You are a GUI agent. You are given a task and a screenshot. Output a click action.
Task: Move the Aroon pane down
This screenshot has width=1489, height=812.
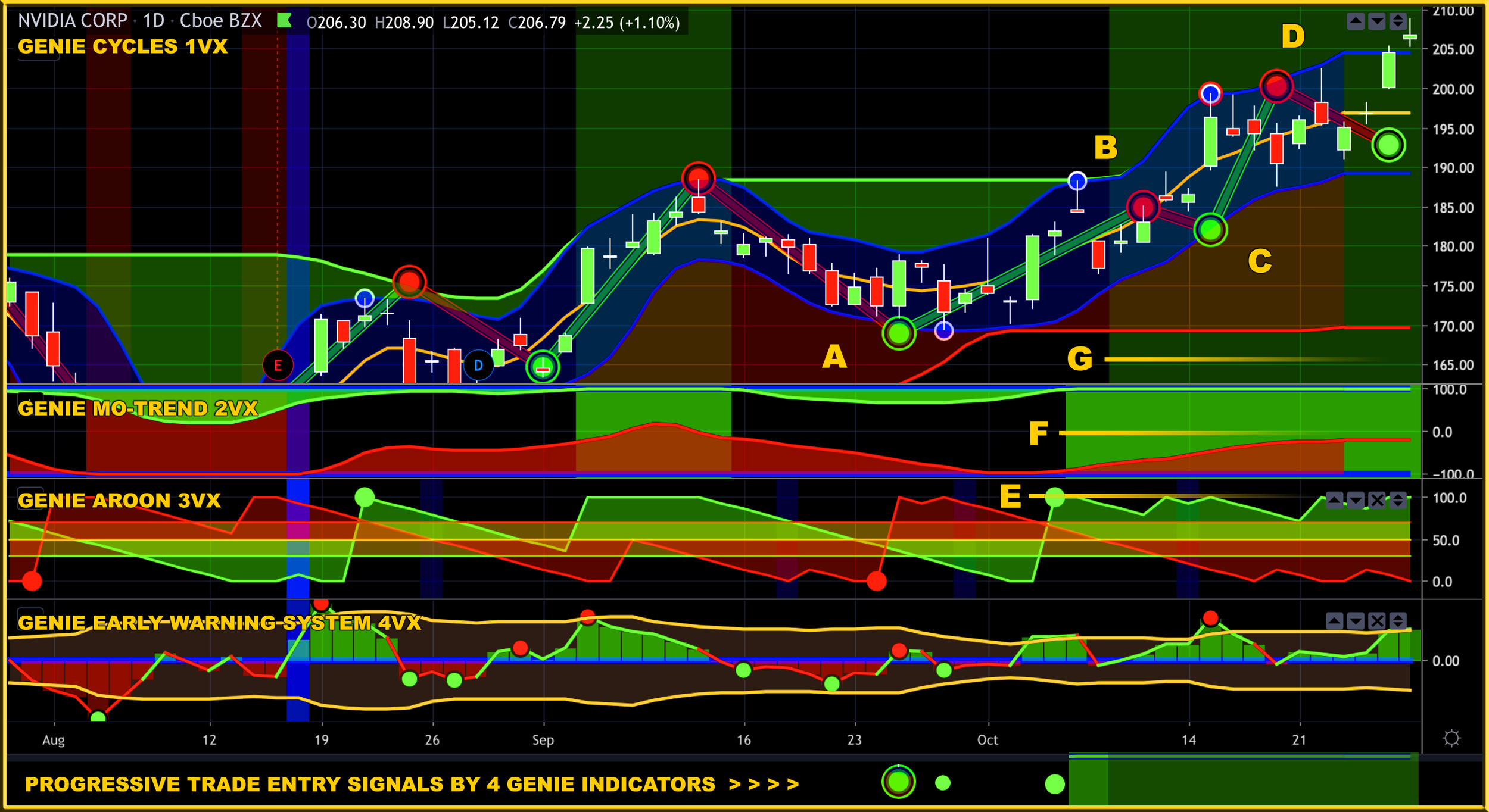[x=1356, y=500]
